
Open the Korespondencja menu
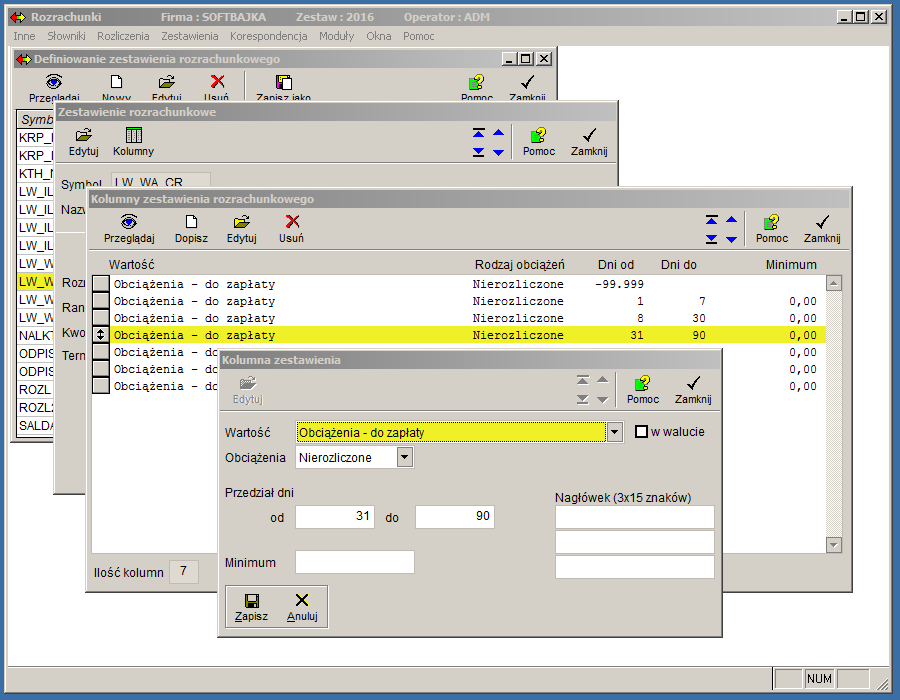point(269,36)
